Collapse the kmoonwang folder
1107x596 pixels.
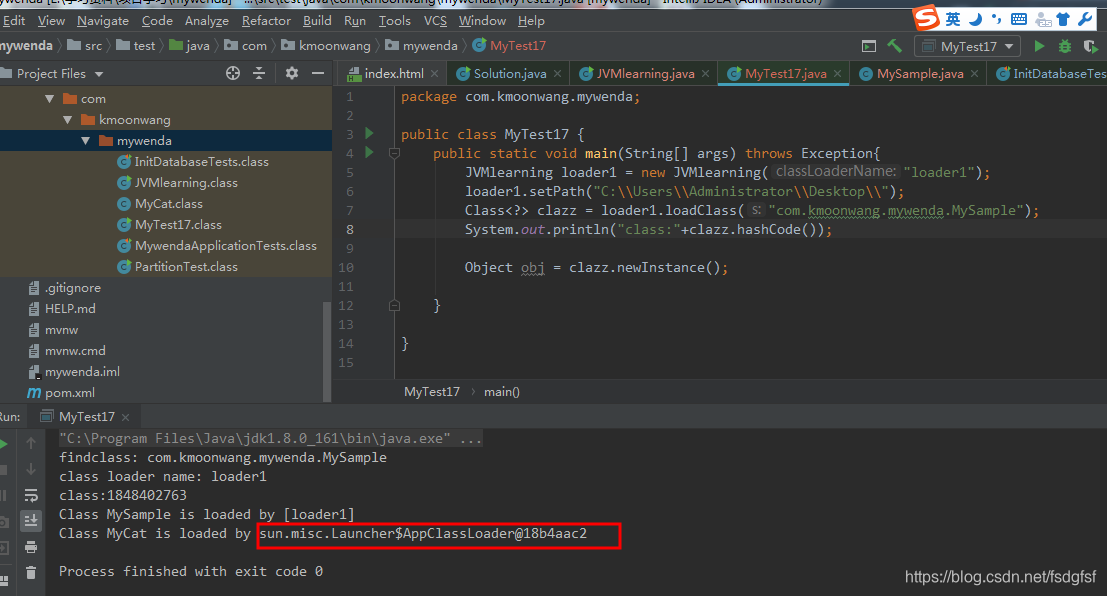pos(68,120)
